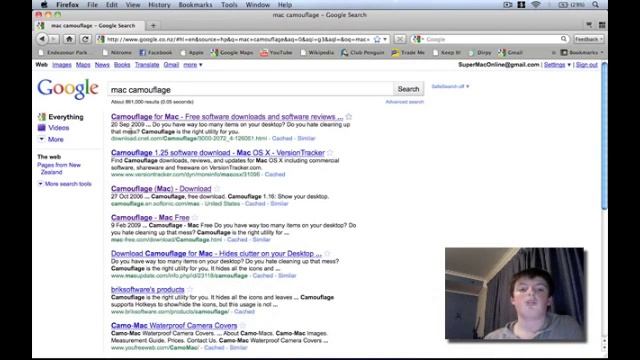640x360 pixels.
Task: Open the Feedback dropdown button
Action: (589, 39)
